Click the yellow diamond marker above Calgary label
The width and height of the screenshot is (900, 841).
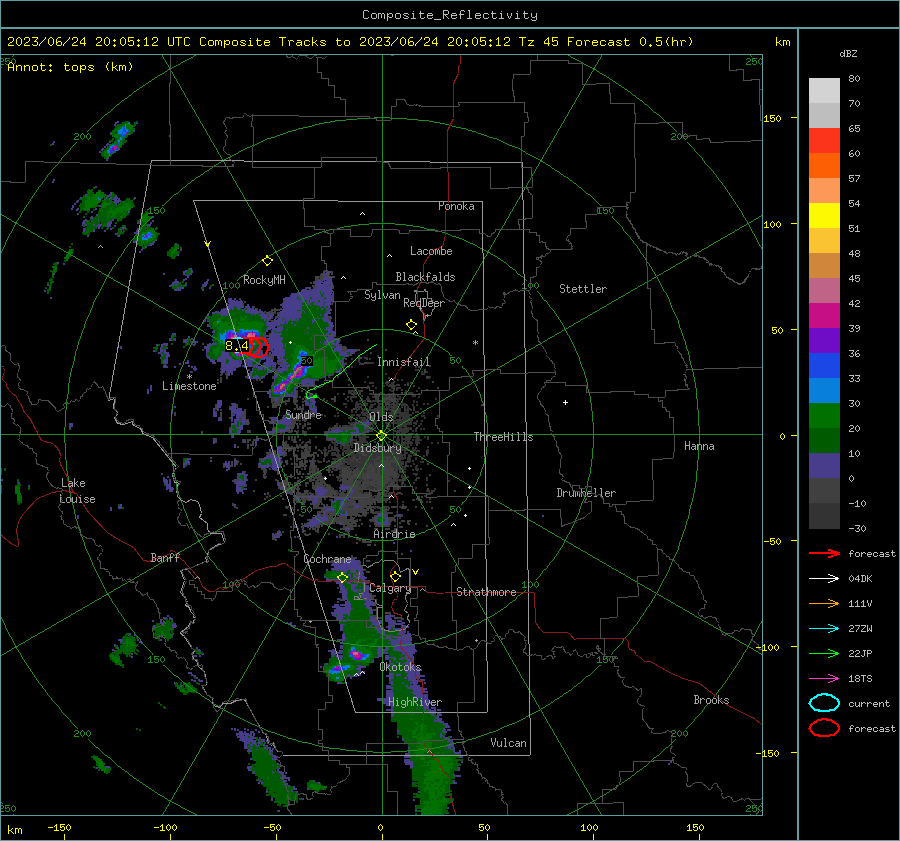click(395, 576)
